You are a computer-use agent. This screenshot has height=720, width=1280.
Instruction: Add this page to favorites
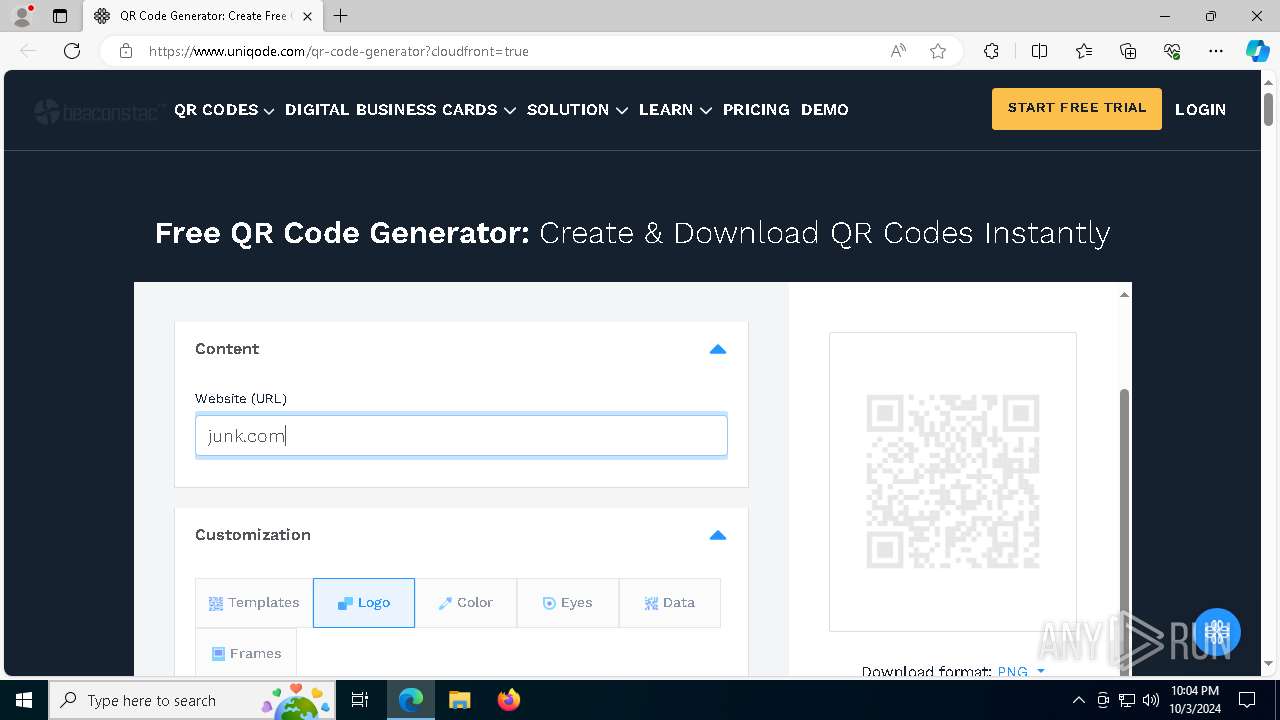coord(938,51)
